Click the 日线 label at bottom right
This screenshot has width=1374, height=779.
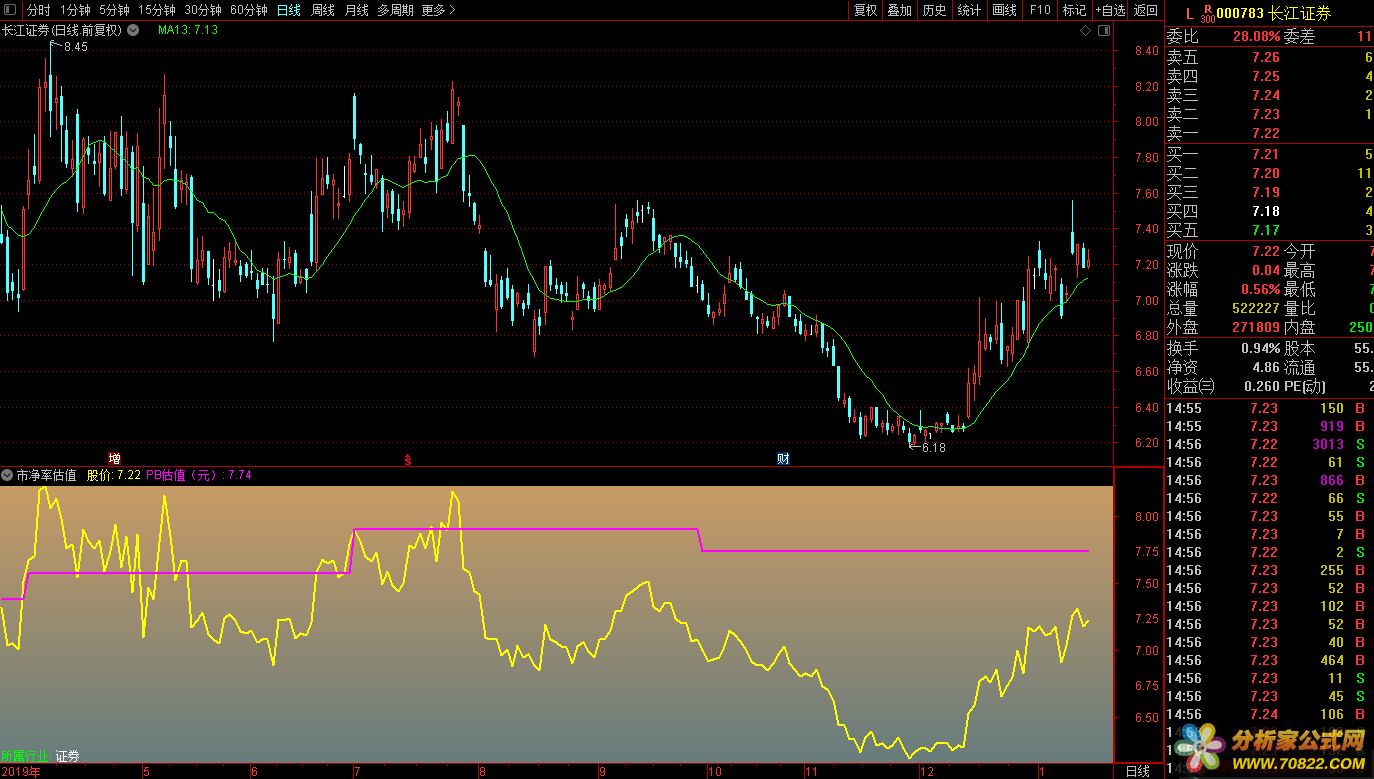[1137, 771]
